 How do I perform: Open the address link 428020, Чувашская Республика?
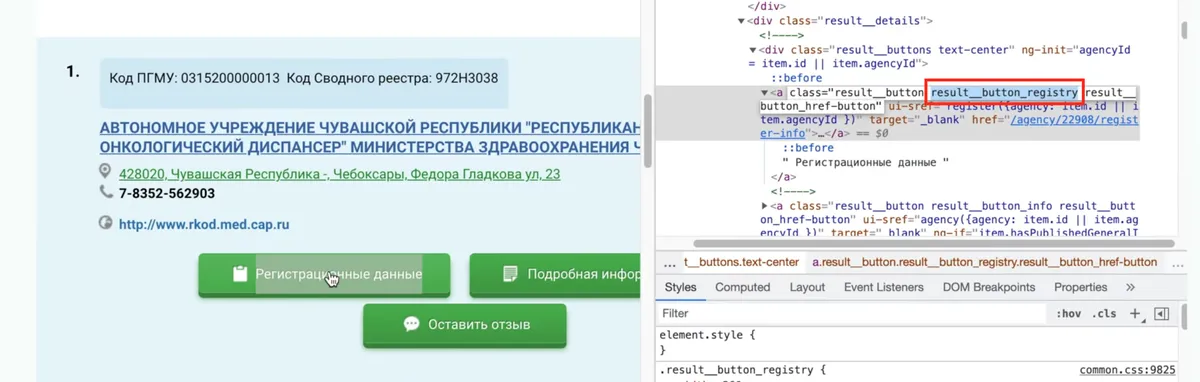tap(340, 174)
